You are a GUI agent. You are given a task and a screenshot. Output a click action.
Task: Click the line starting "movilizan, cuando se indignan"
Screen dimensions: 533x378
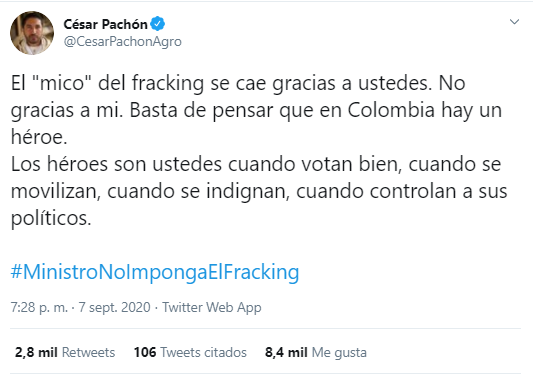[x=259, y=192]
